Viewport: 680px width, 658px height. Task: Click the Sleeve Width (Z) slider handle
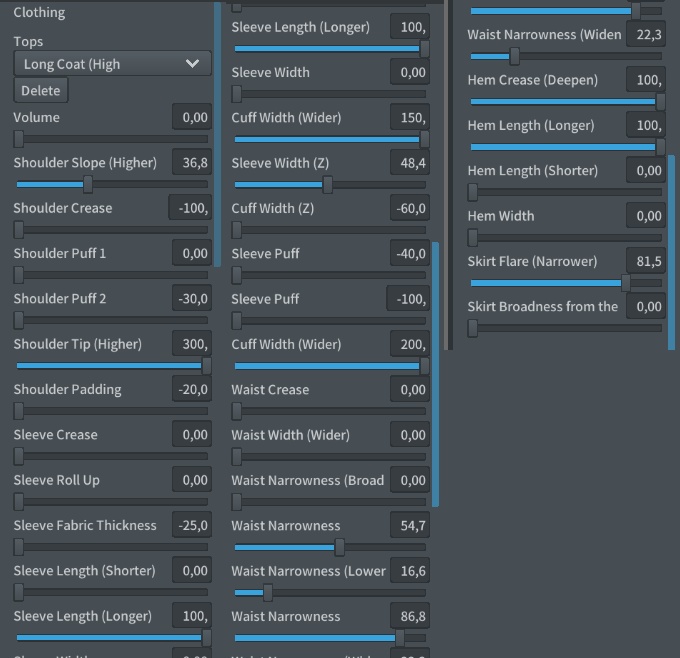point(328,185)
